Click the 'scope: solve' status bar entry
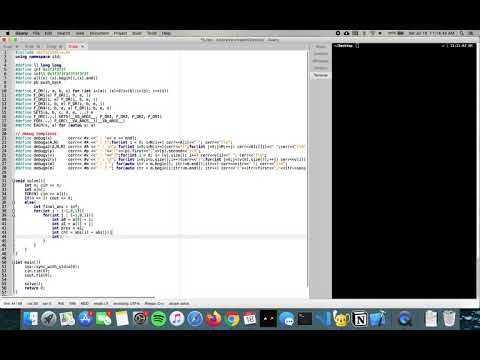480x360 pixels. coord(179,304)
